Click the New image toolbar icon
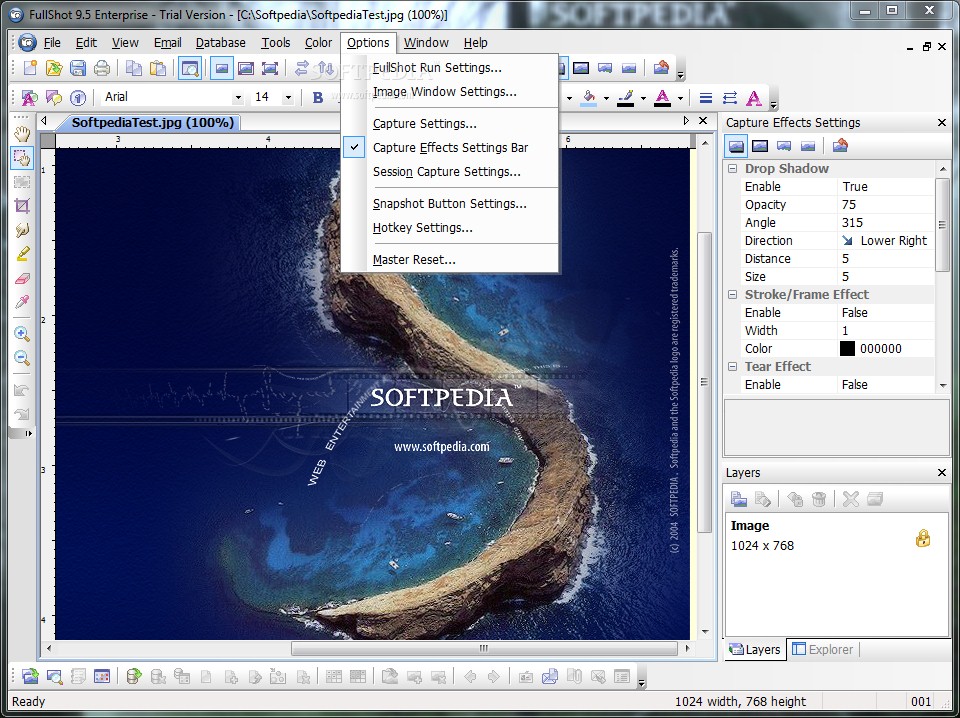The width and height of the screenshot is (960, 718). [29, 68]
